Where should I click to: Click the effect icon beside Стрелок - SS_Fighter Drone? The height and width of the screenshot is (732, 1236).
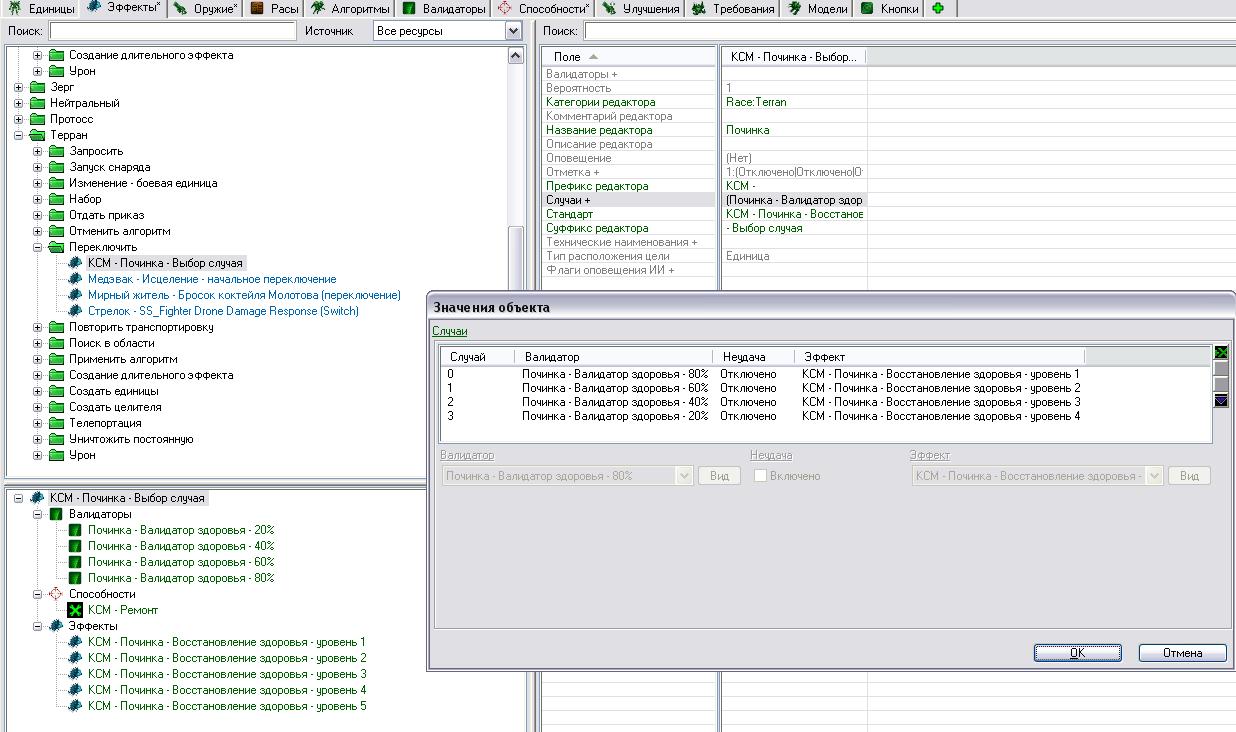pyautogui.click(x=76, y=311)
